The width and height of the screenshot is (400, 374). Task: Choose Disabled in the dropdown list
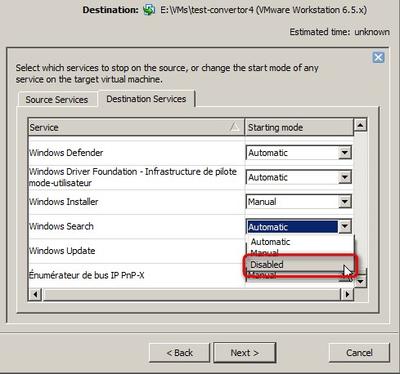(x=299, y=265)
